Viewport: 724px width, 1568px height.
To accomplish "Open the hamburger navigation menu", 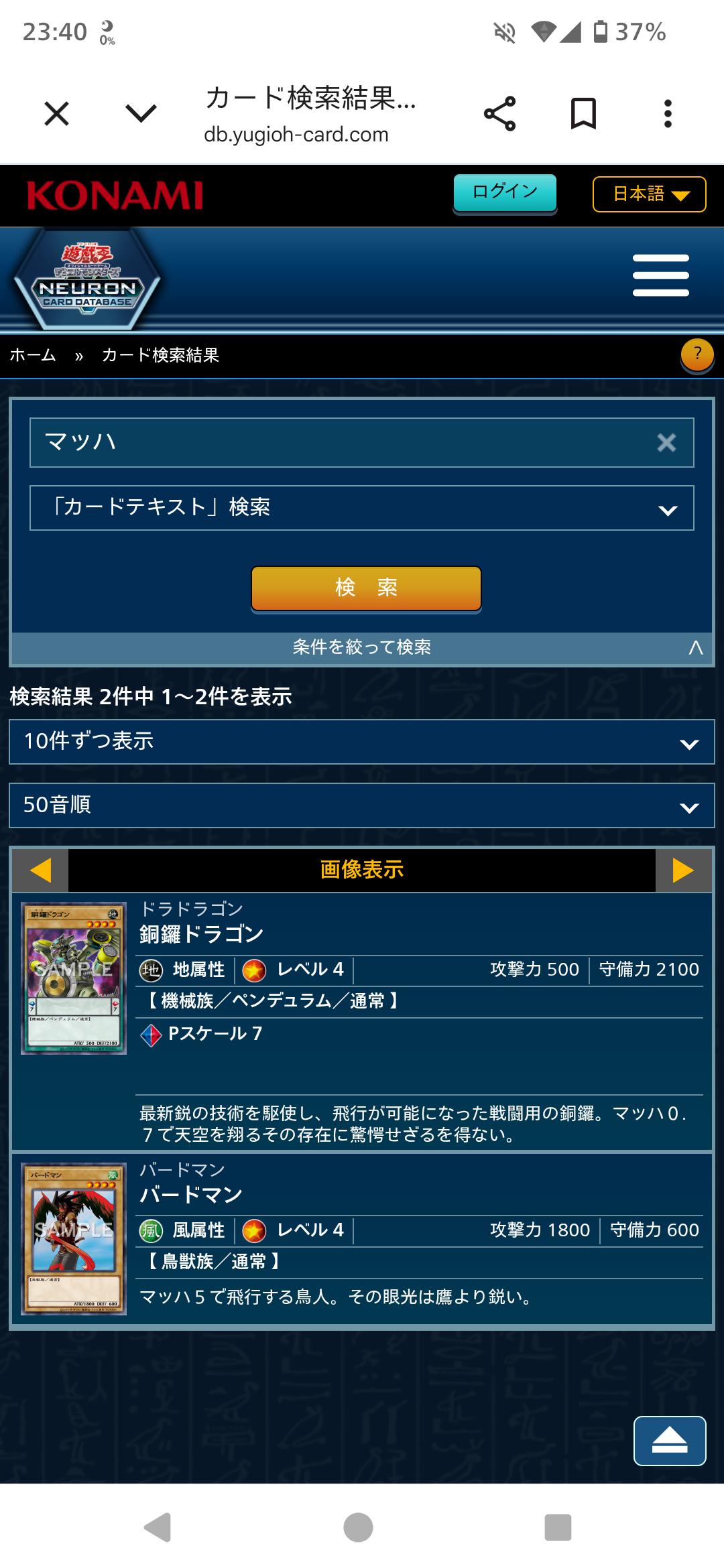I will pyautogui.click(x=661, y=275).
